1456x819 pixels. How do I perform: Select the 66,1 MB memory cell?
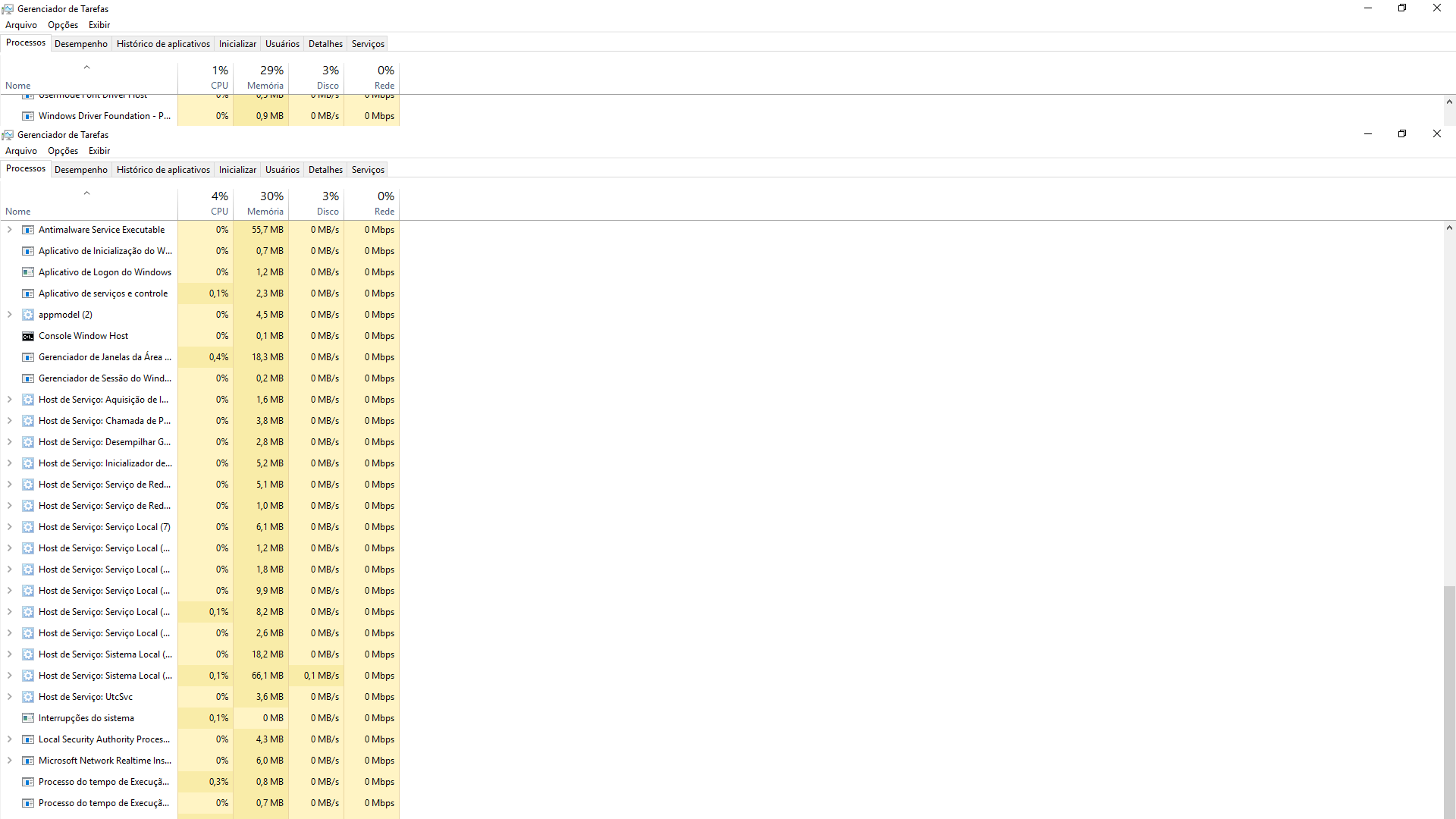tap(261, 676)
